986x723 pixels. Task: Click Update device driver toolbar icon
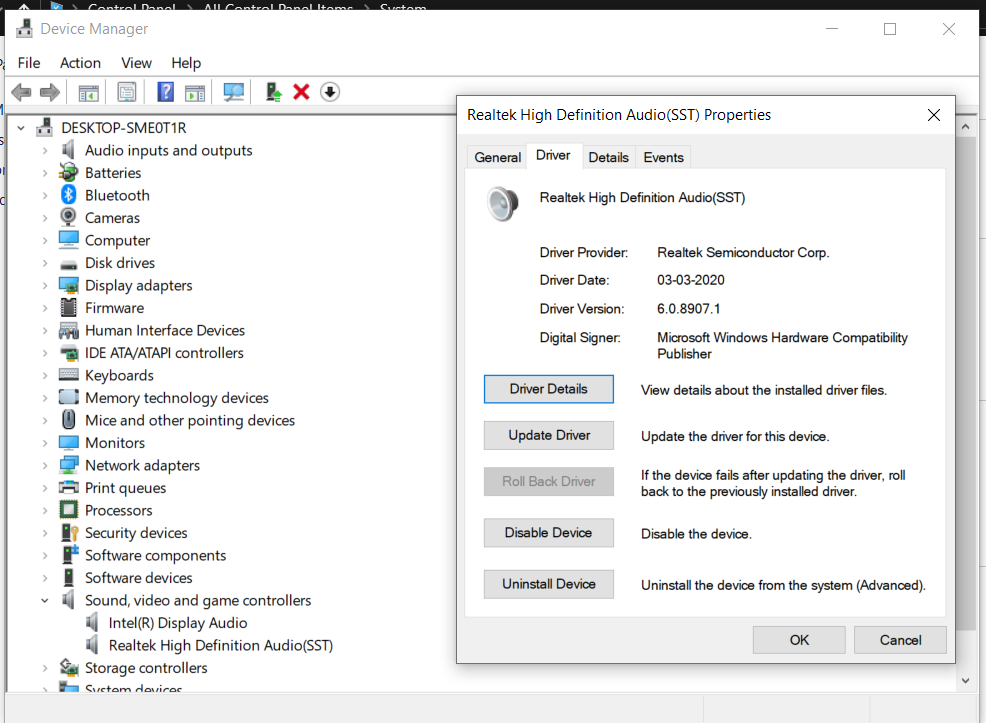click(274, 92)
